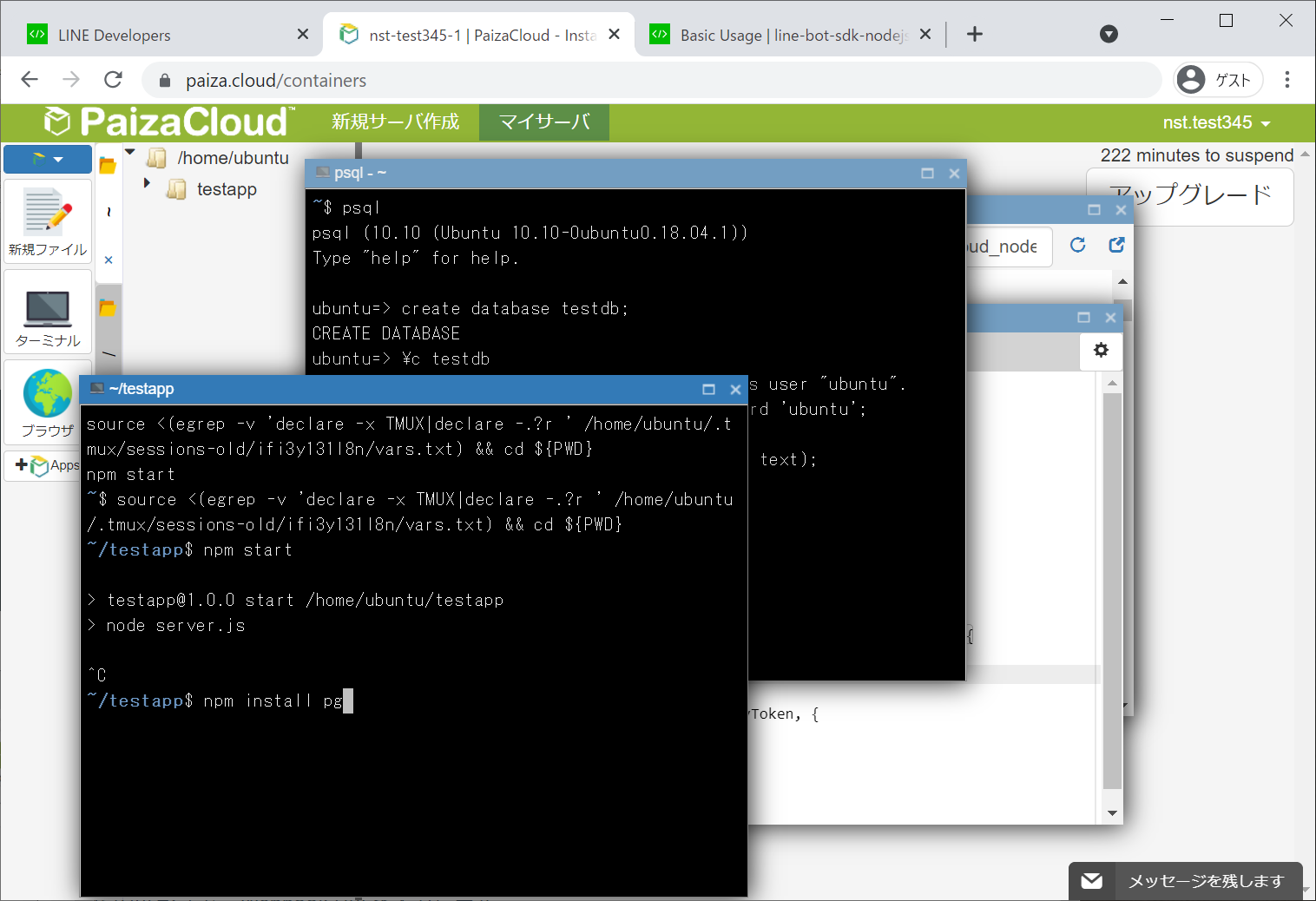Open the Chrome three-dot menu

[1287, 80]
